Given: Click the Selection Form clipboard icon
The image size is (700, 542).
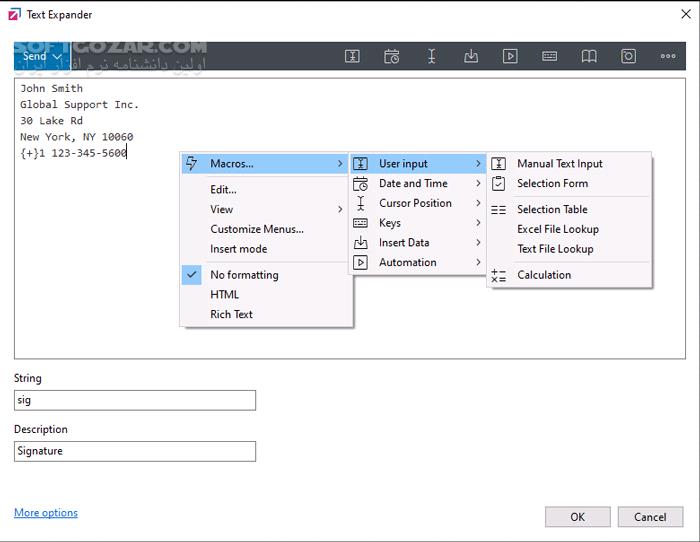Looking at the screenshot, I should coord(499,183).
